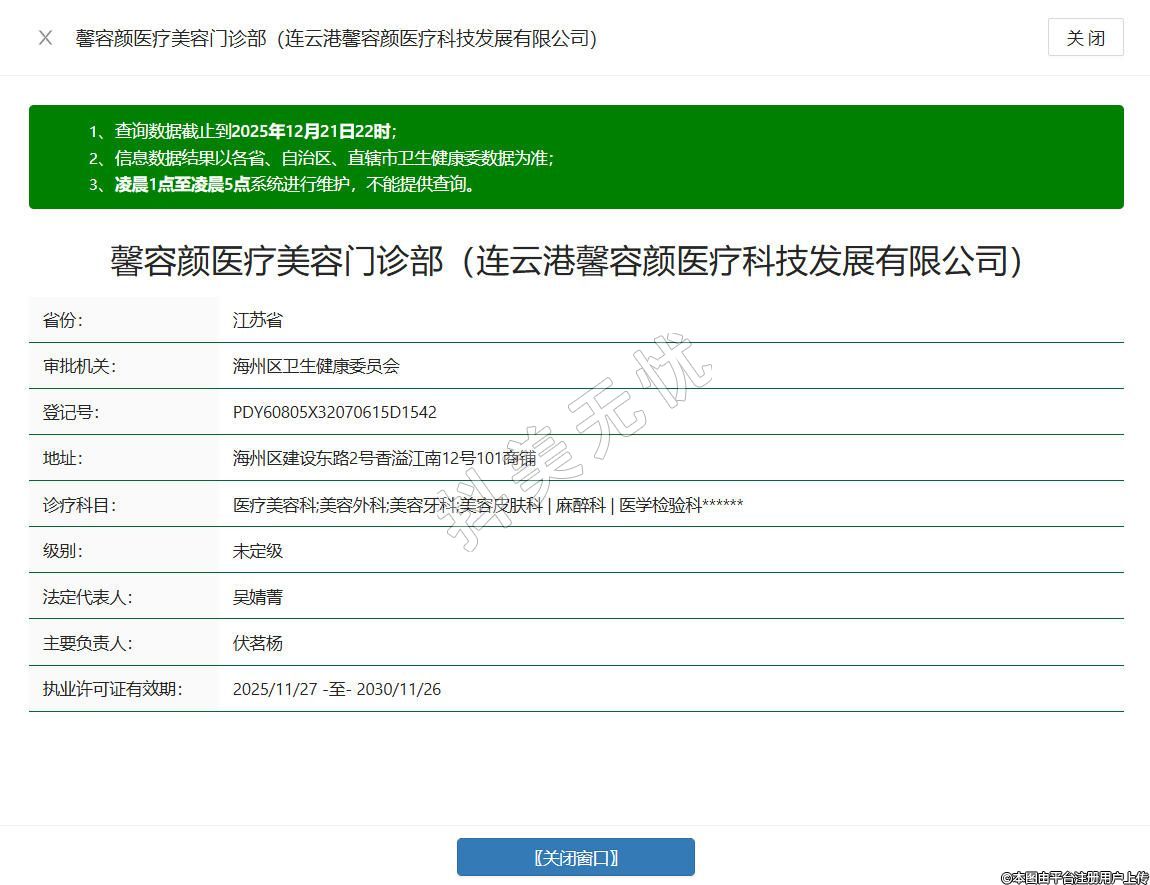Image resolution: width=1150 pixels, height=885 pixels.
Task: Click registration number PDY60805X32070615D1542
Action: pyautogui.click(x=334, y=412)
